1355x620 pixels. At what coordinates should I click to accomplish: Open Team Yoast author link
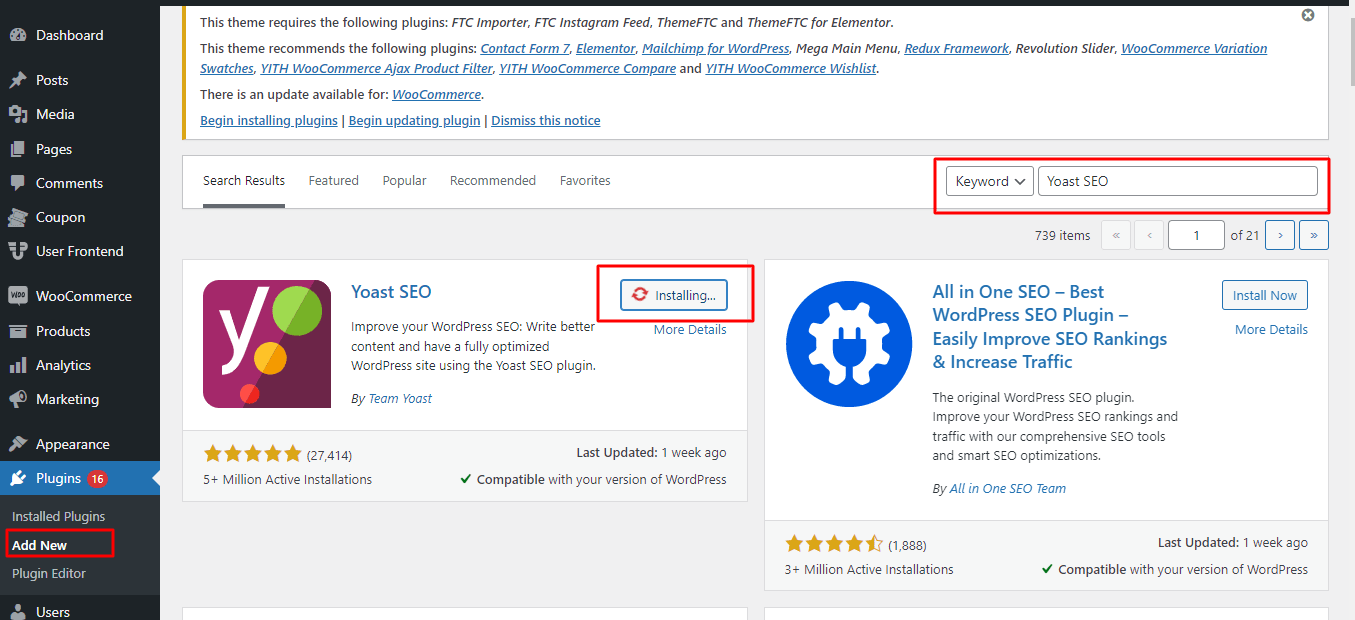pyautogui.click(x=400, y=398)
